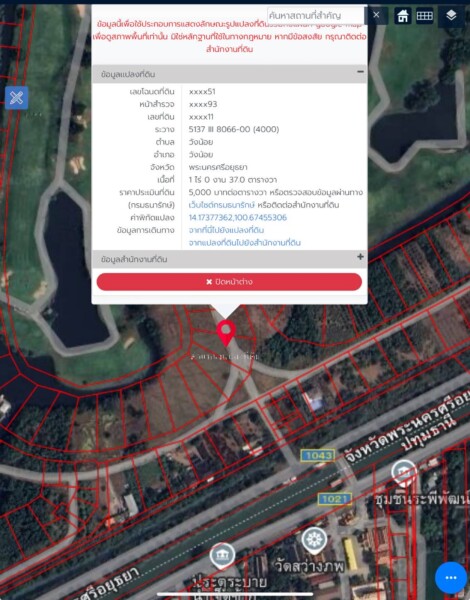The width and height of the screenshot is (470, 600).
Task: Click the ปิดหน้าต่าง red button
Action: coord(229,282)
